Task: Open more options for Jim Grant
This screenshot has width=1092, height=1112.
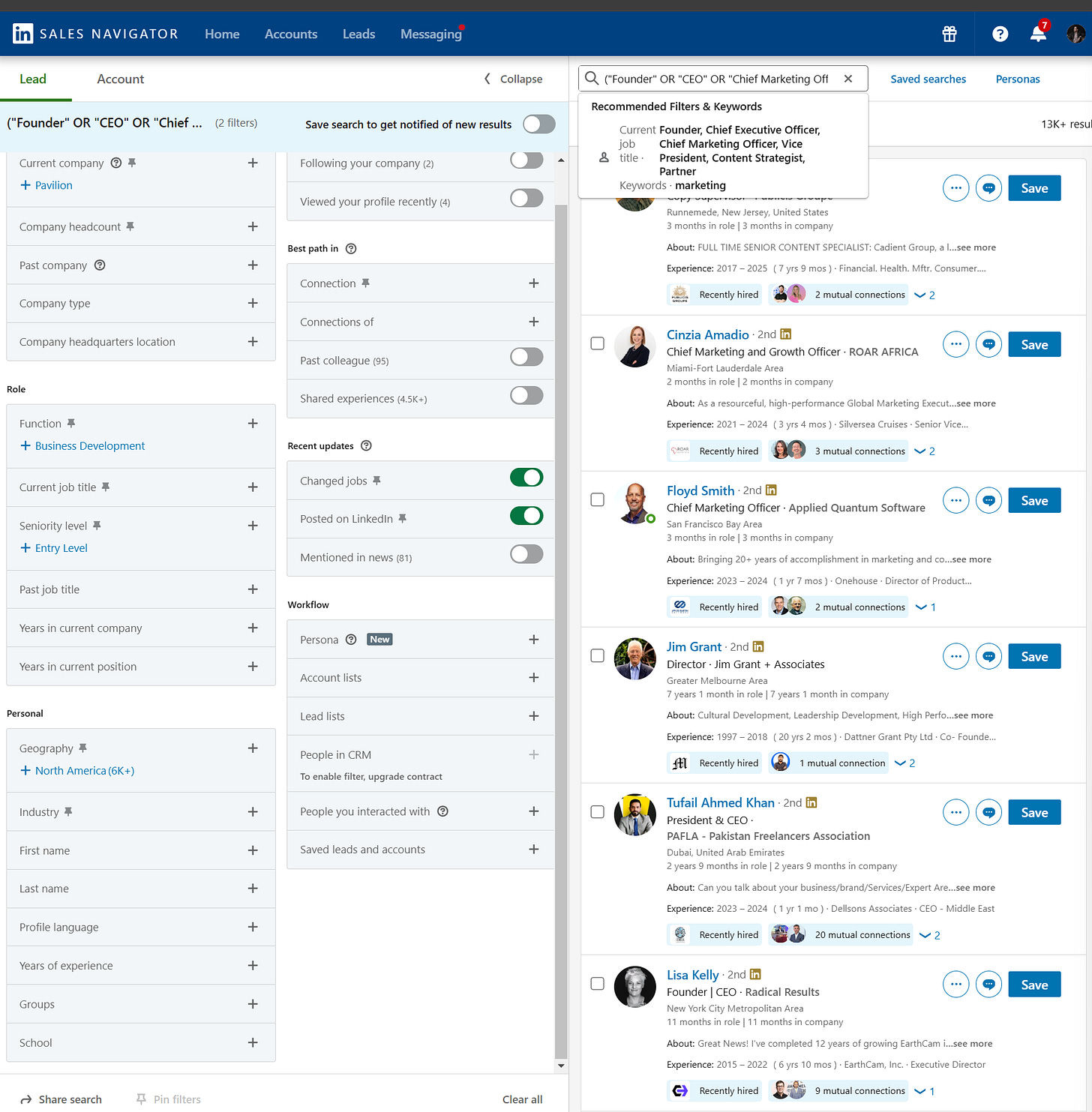Action: point(955,656)
